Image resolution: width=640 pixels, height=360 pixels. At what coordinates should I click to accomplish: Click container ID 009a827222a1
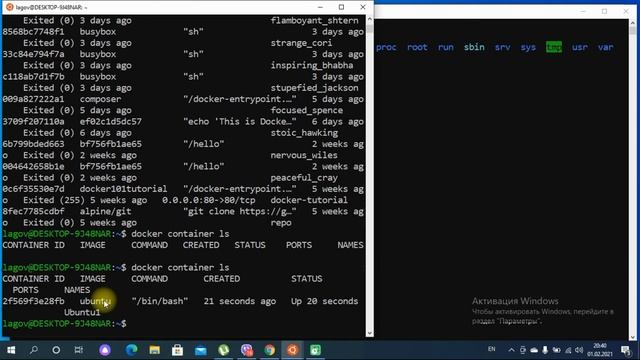pyautogui.click(x=33, y=99)
